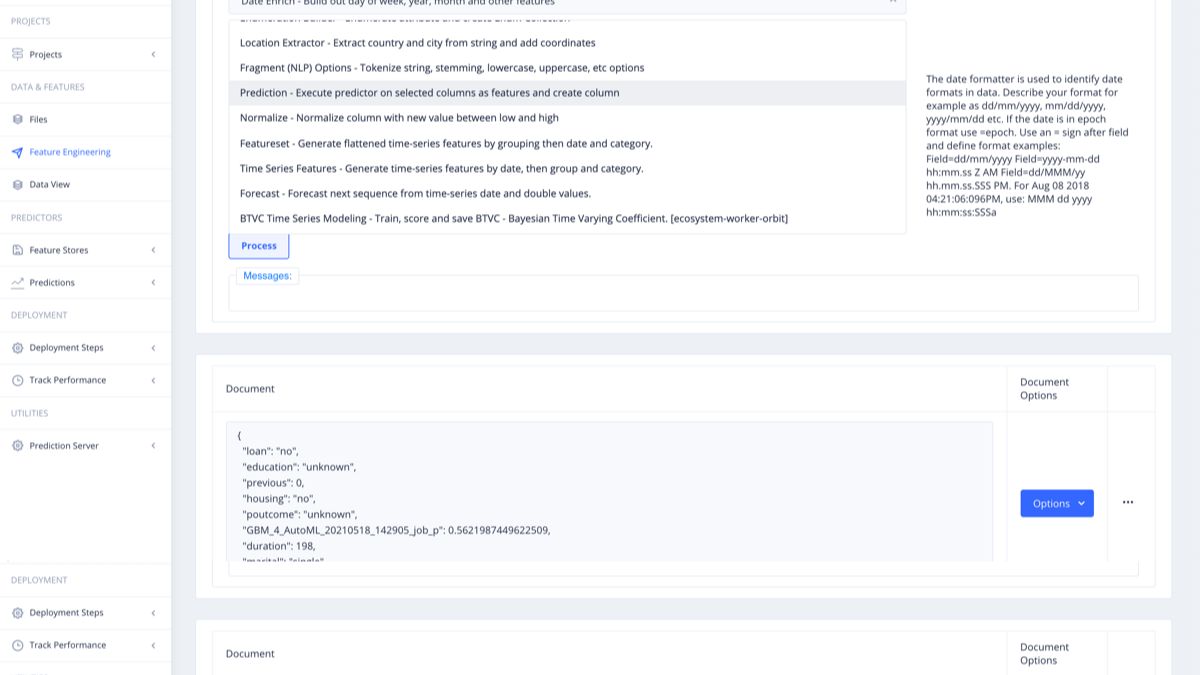Expand the Prediction Server submenu arrow
The image size is (1200, 675).
click(x=153, y=446)
